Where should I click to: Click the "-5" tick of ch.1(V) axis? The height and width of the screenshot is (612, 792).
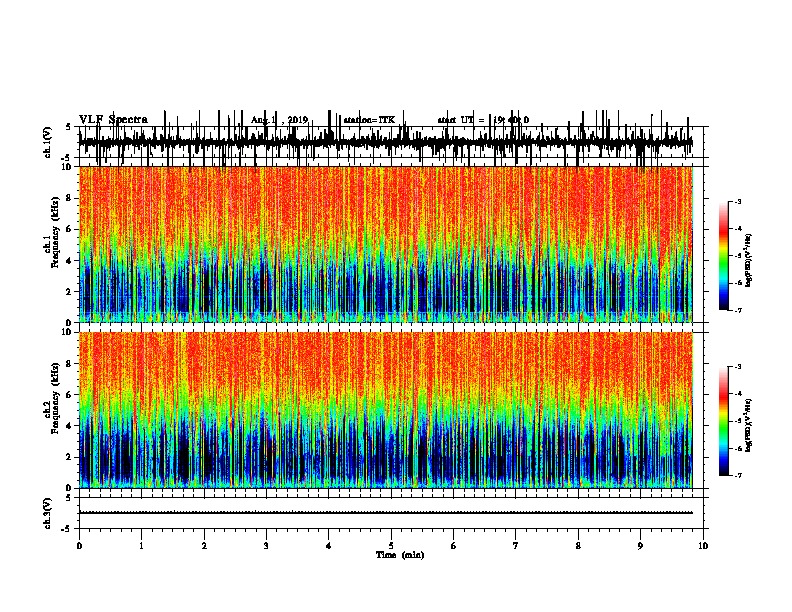coord(67,158)
